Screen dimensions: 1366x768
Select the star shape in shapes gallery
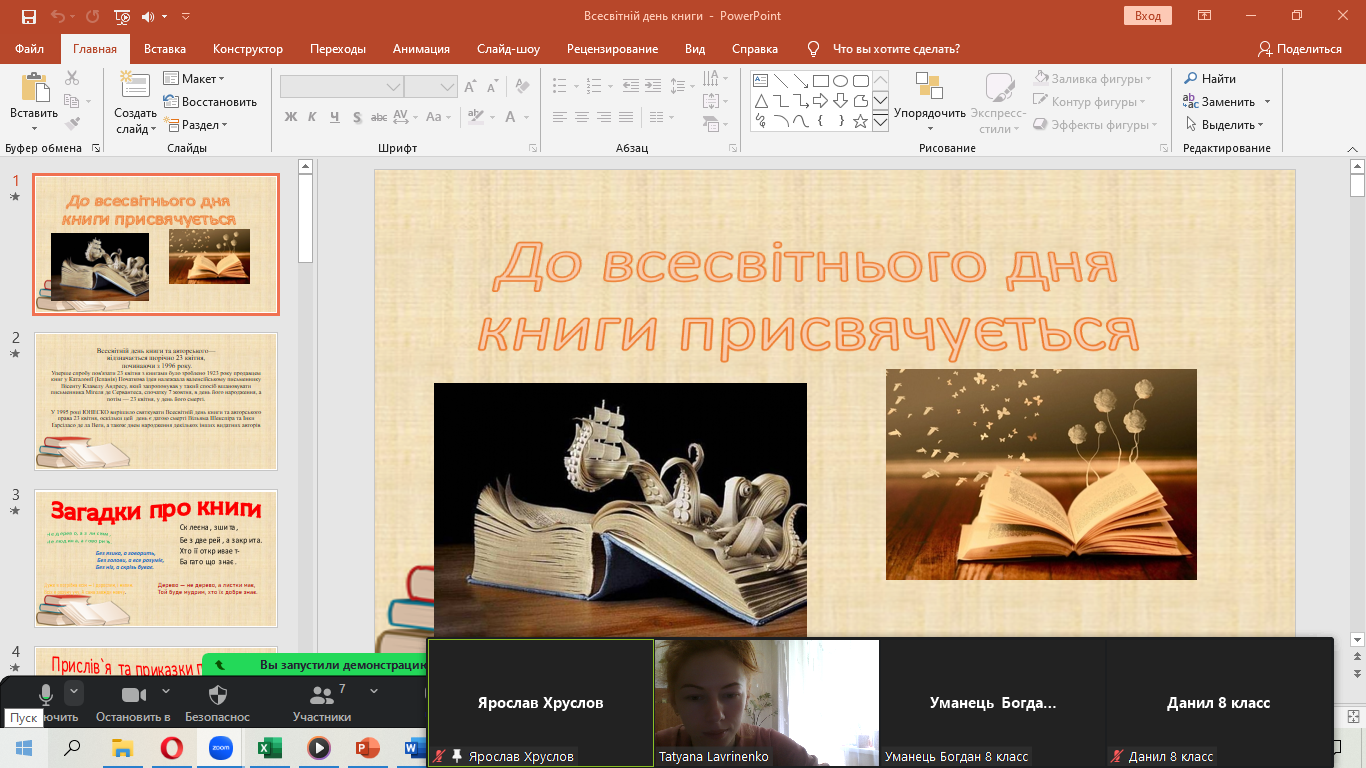(861, 121)
